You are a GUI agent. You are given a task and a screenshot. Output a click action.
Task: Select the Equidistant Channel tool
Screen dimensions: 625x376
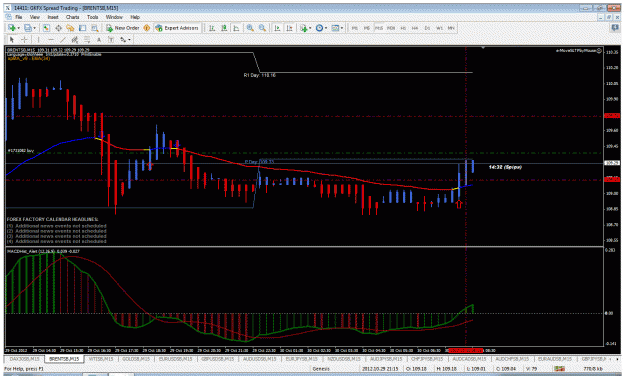75,39
